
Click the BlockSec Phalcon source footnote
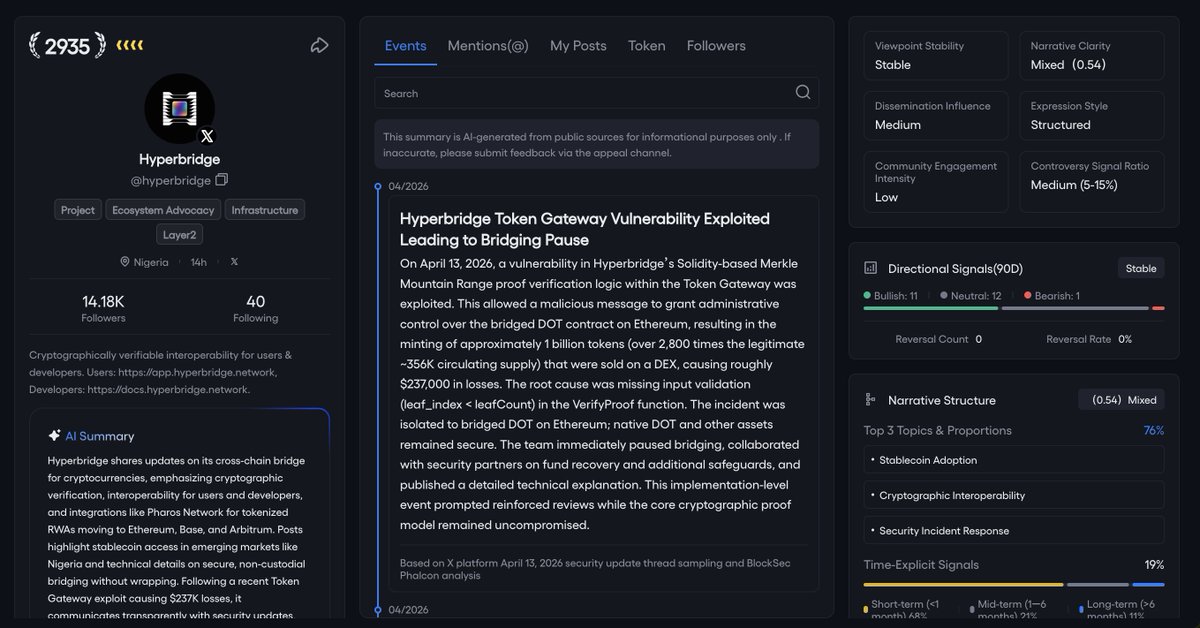[595, 568]
